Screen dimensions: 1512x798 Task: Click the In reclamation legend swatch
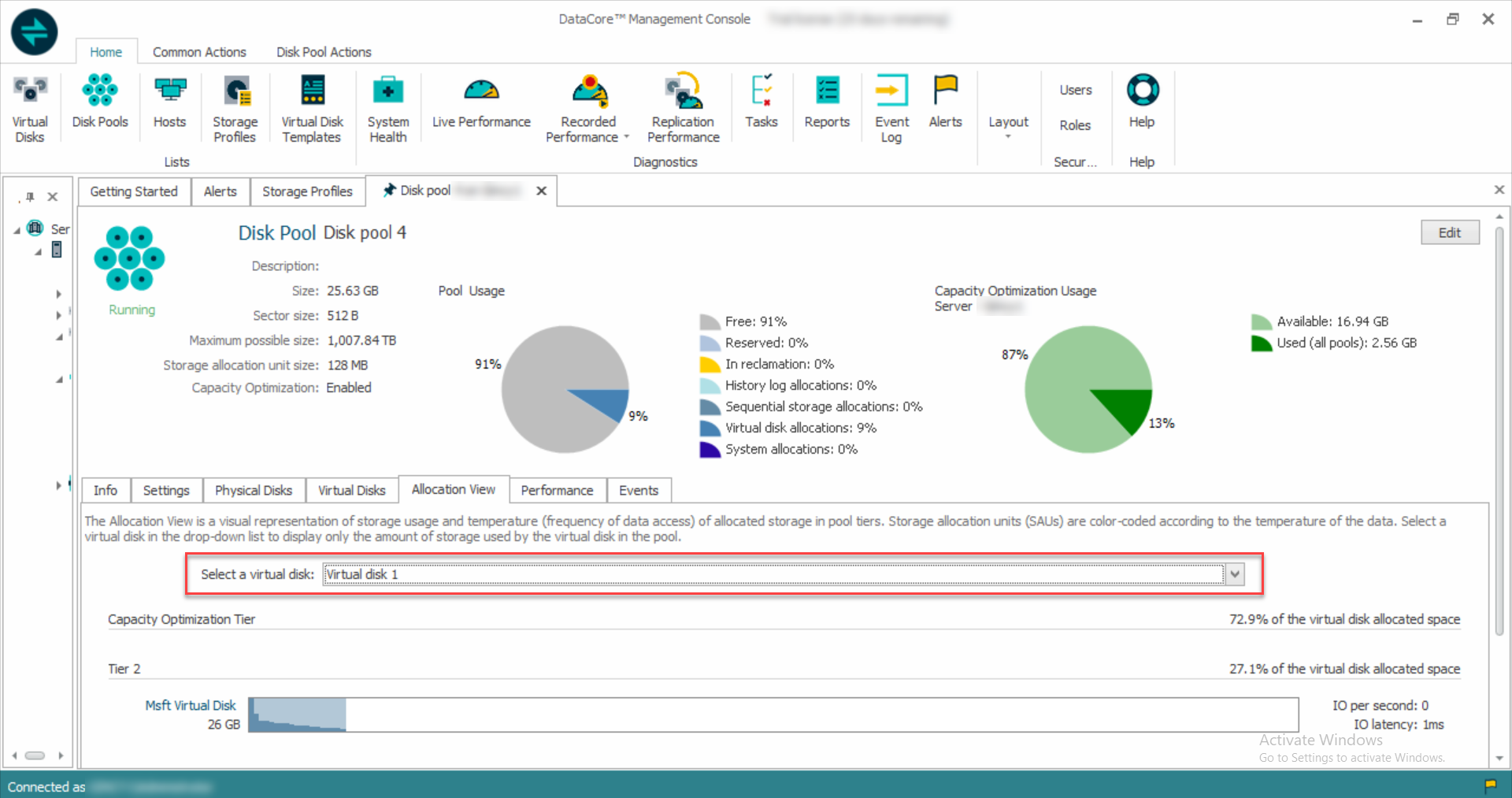(x=710, y=364)
